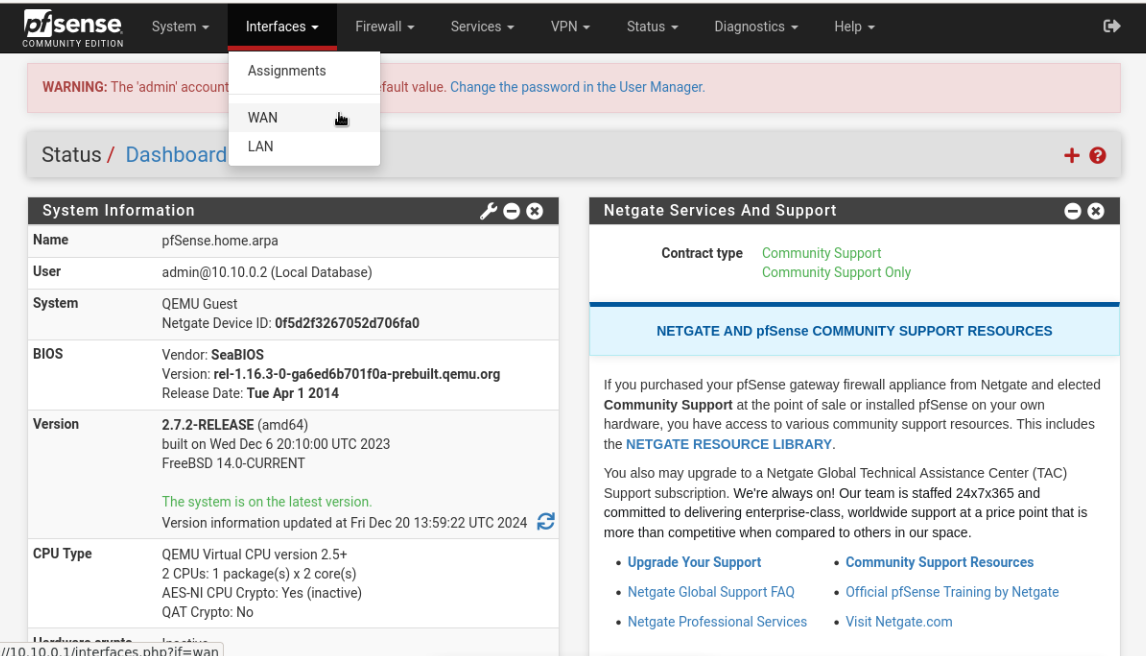Expand the Services dropdown menu
This screenshot has width=1146, height=656.
(482, 27)
